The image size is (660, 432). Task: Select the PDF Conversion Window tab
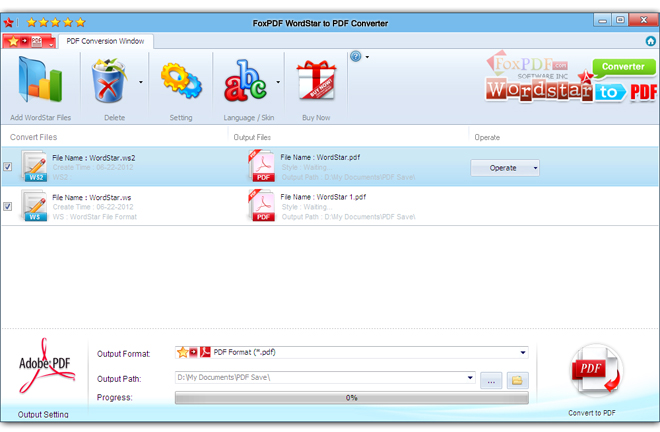coord(105,41)
